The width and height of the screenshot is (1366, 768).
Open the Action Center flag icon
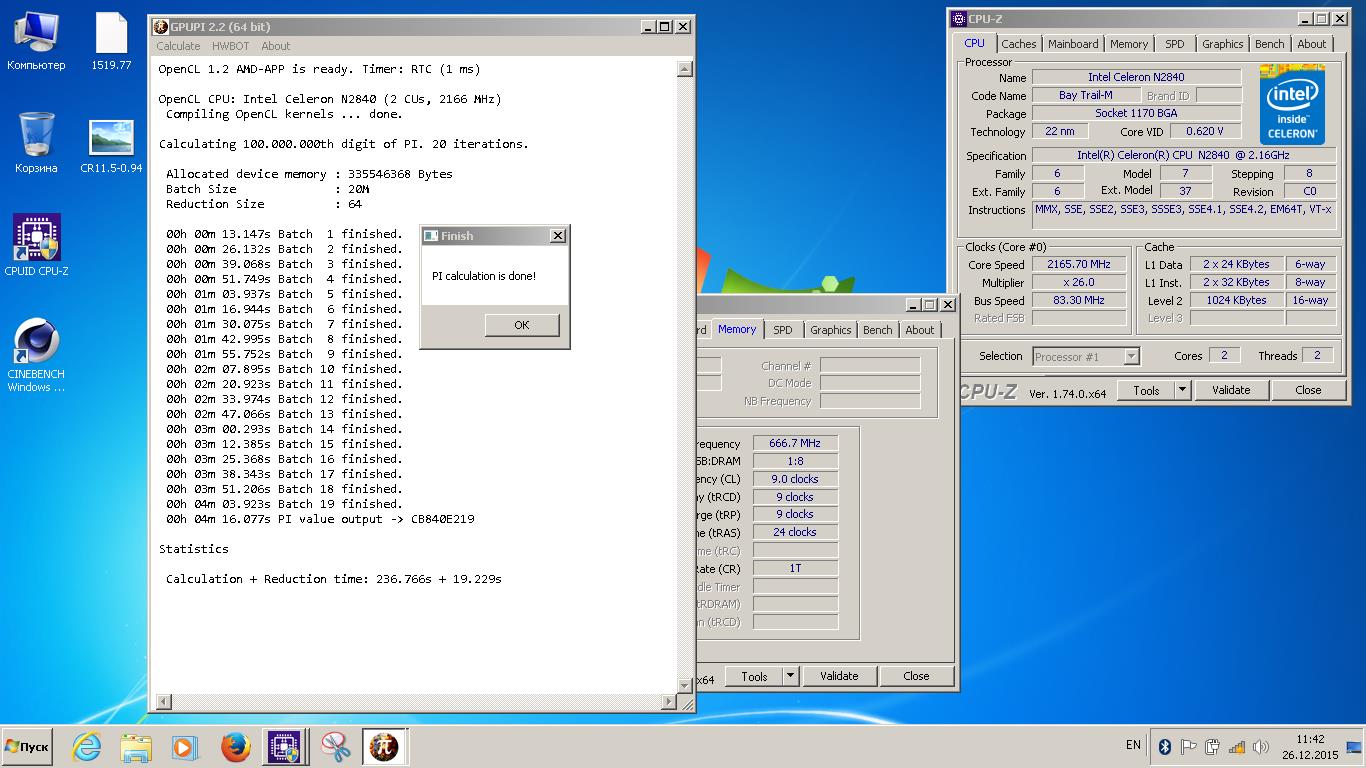pos(1189,746)
